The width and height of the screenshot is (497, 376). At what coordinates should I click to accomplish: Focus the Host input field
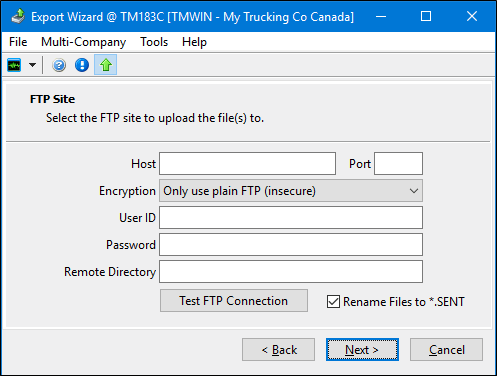coord(247,164)
